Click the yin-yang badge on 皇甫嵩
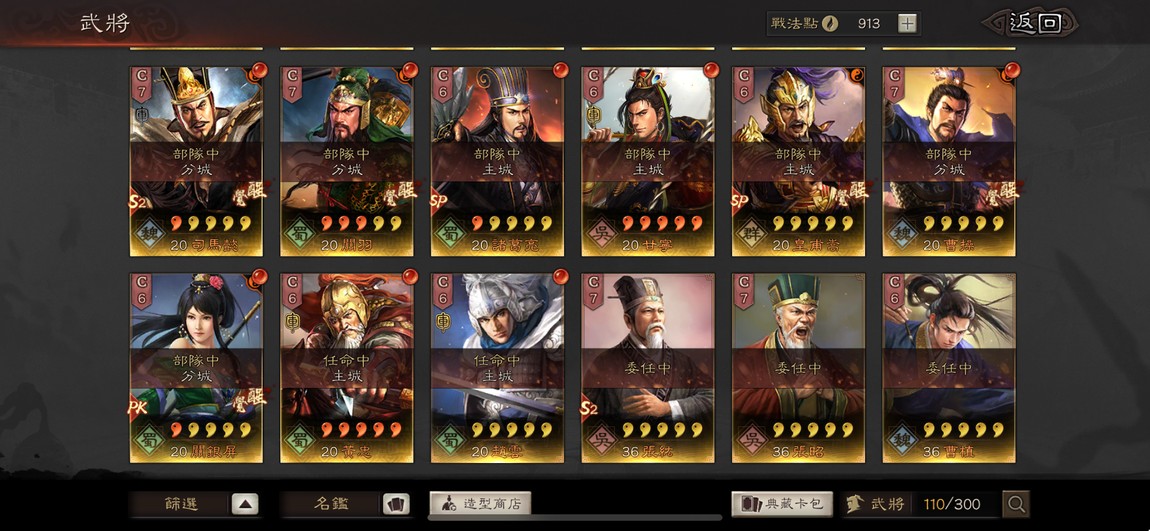 [x=857, y=75]
